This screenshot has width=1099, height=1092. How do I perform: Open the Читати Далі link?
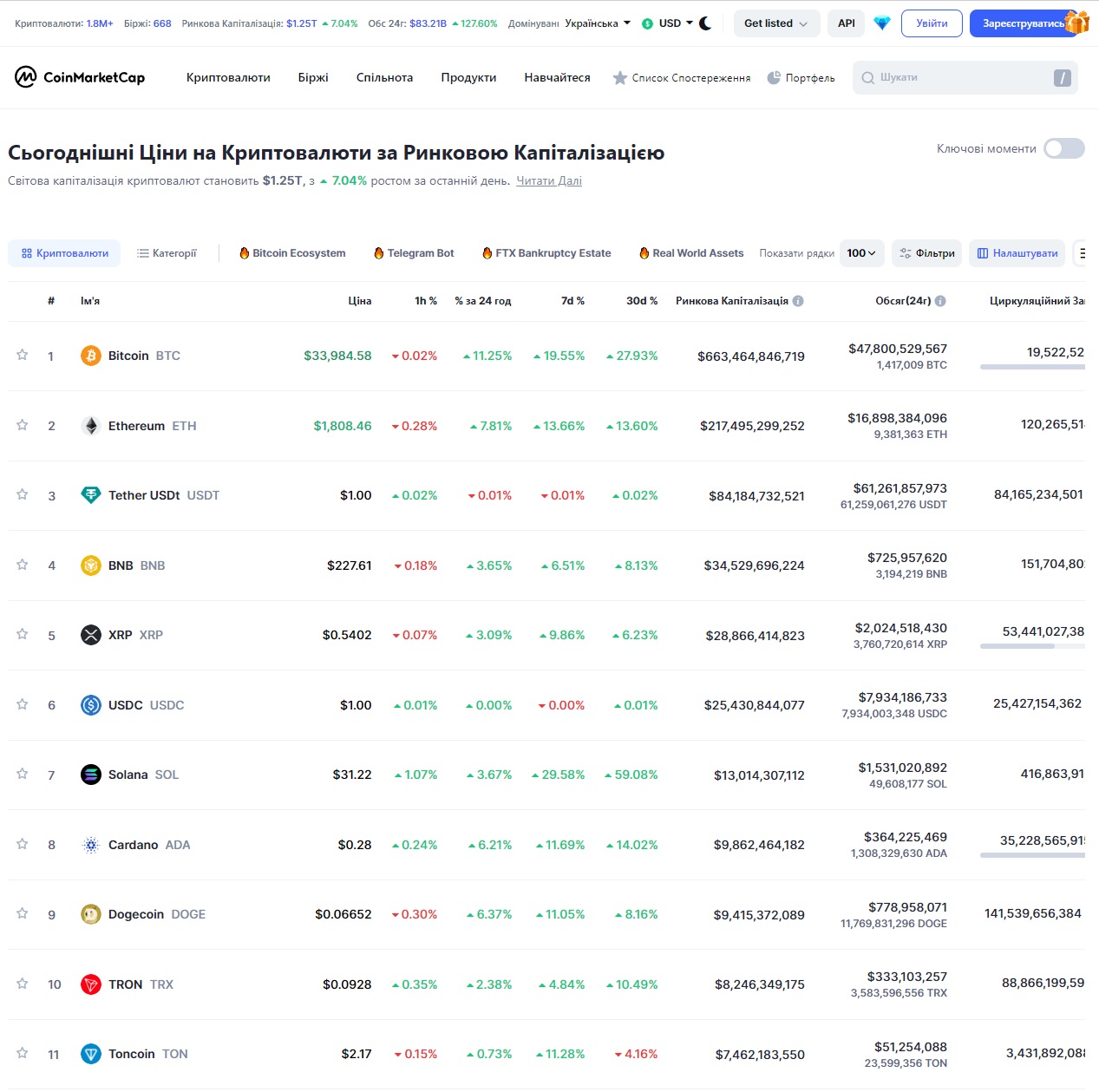tap(549, 181)
